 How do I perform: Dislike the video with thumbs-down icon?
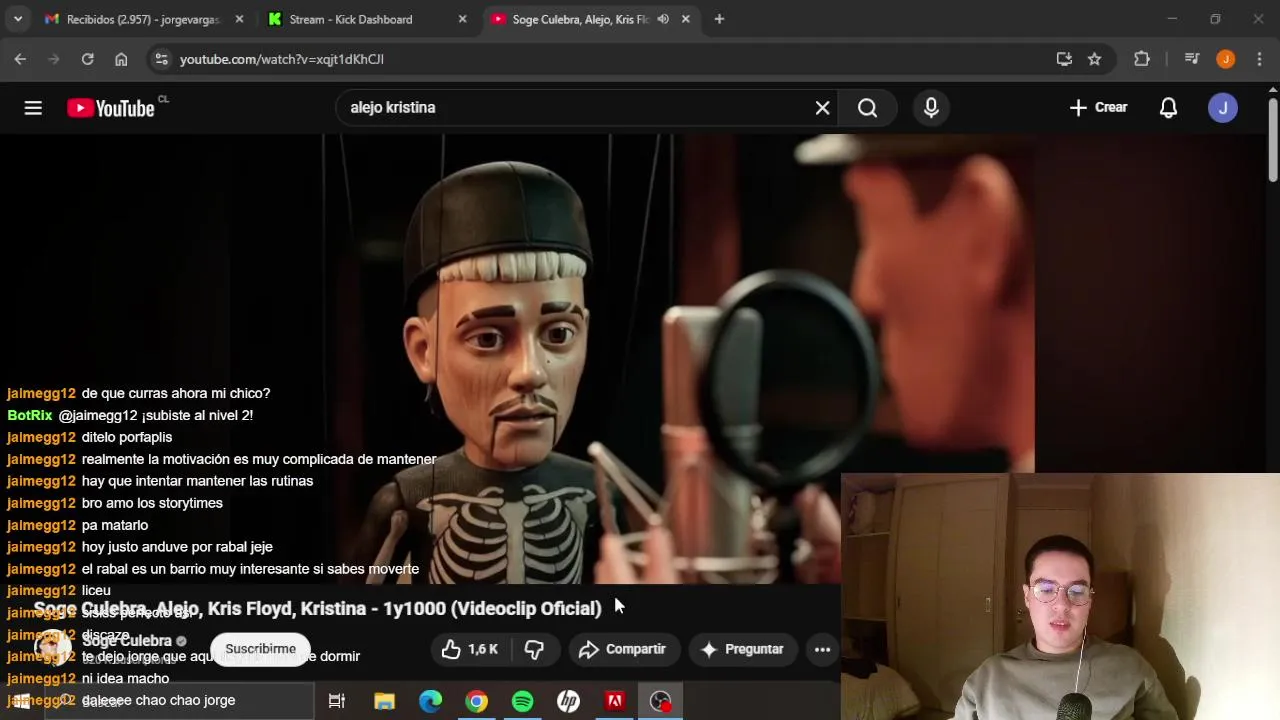(x=534, y=649)
